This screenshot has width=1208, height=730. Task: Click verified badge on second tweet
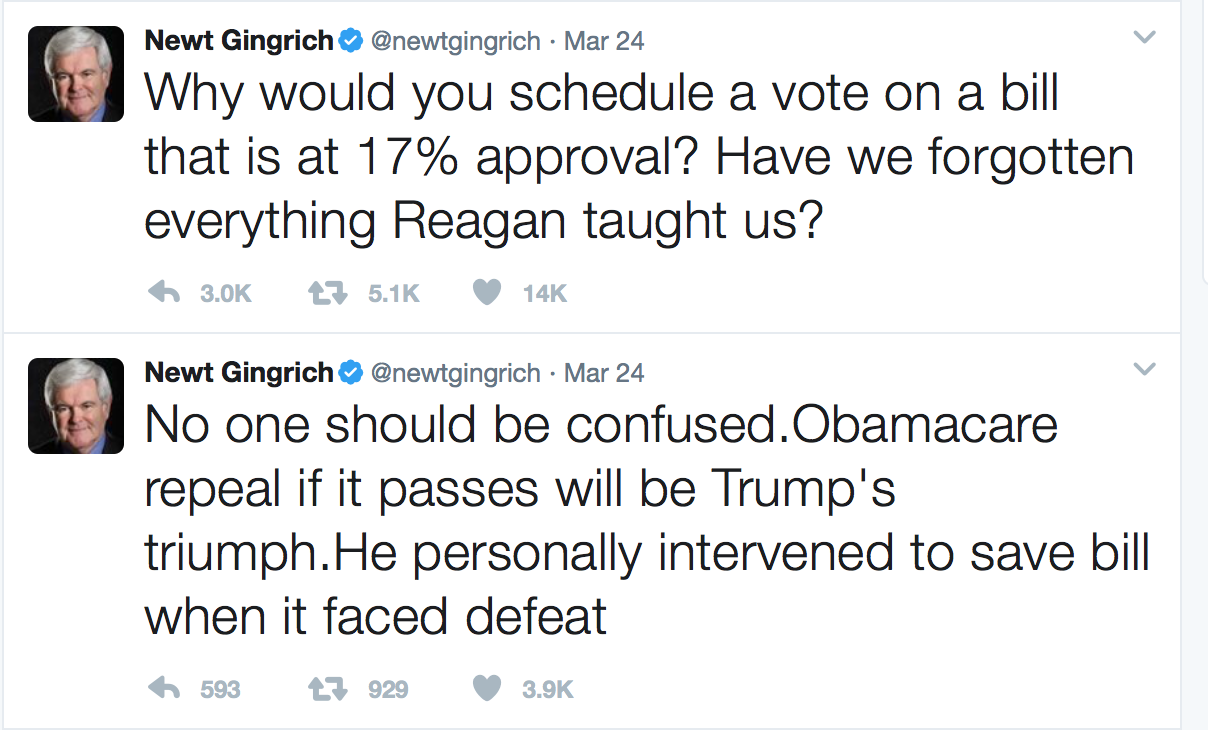pyautogui.click(x=350, y=373)
